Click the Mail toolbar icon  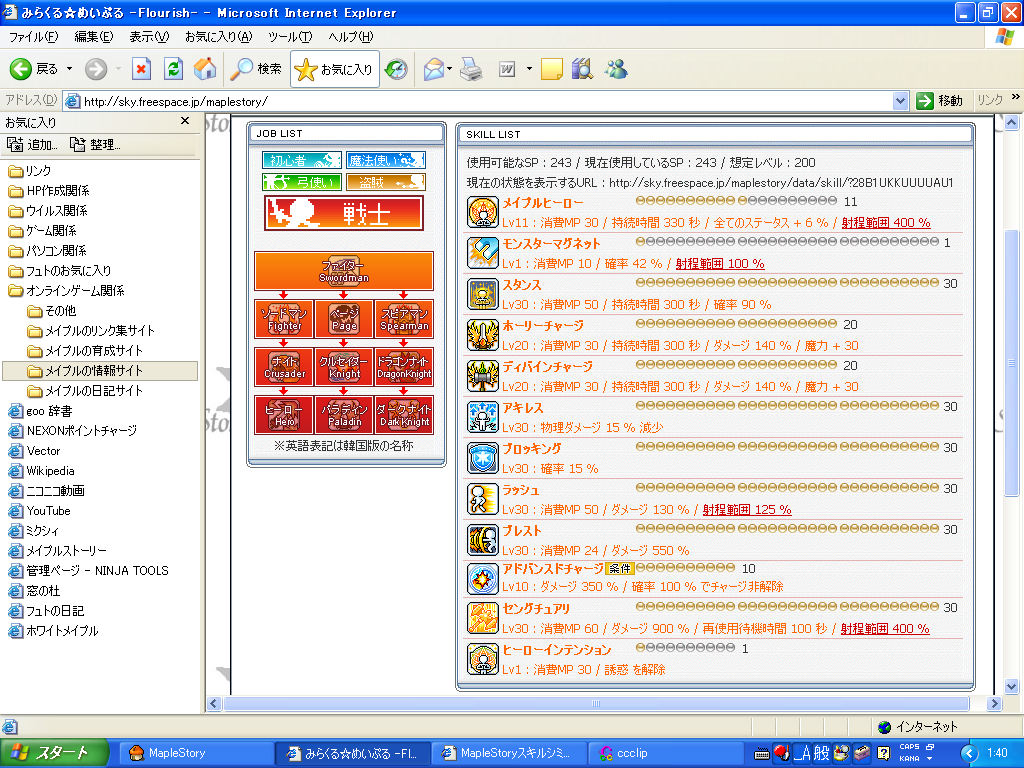click(x=433, y=69)
